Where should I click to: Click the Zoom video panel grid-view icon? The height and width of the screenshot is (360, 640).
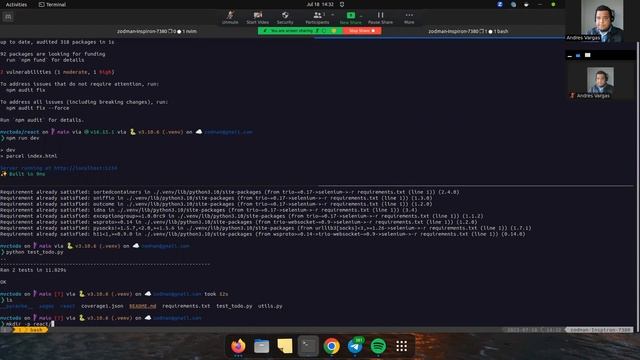coord(587,55)
